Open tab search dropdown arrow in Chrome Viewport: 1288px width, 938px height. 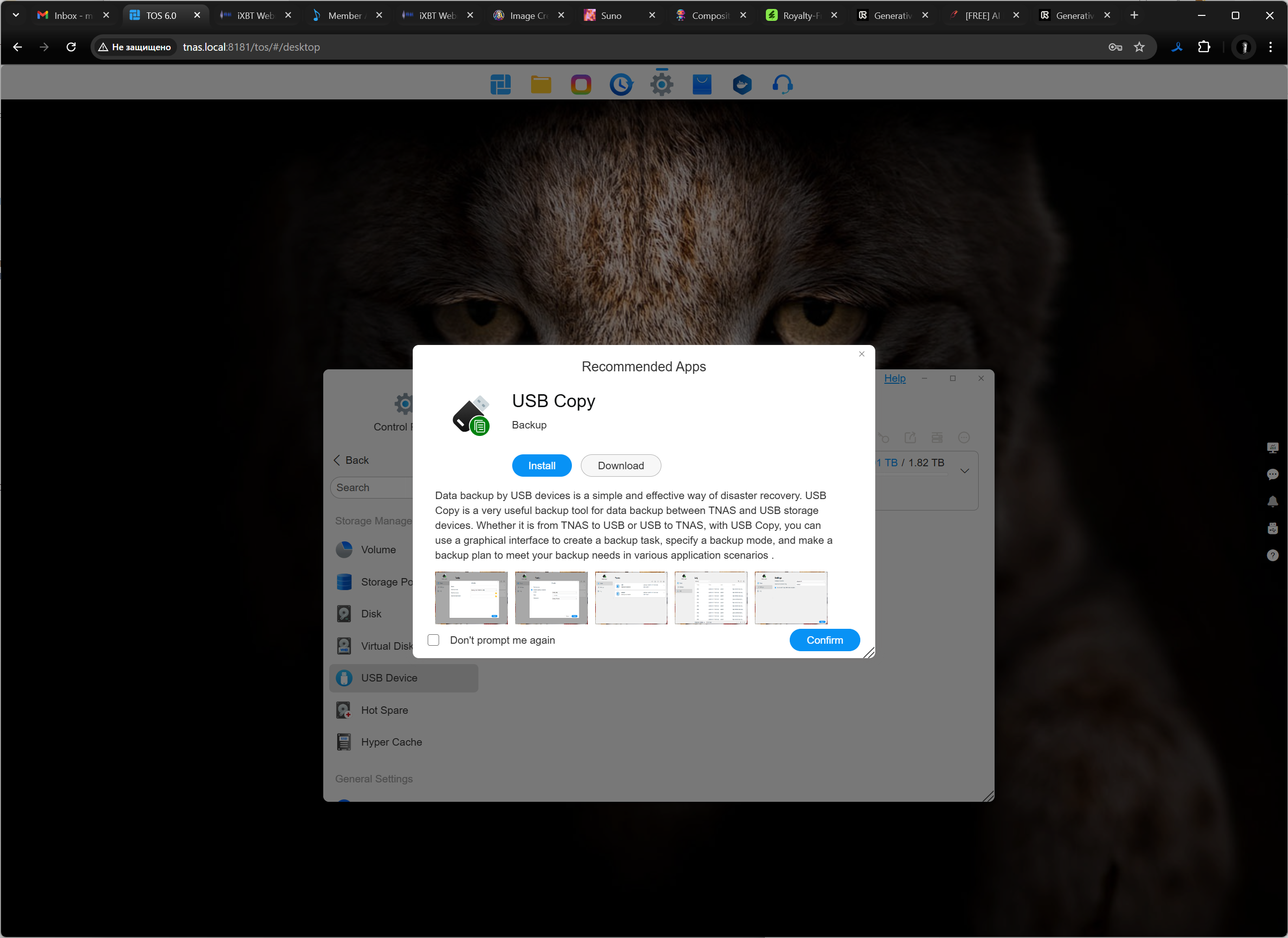click(16, 15)
